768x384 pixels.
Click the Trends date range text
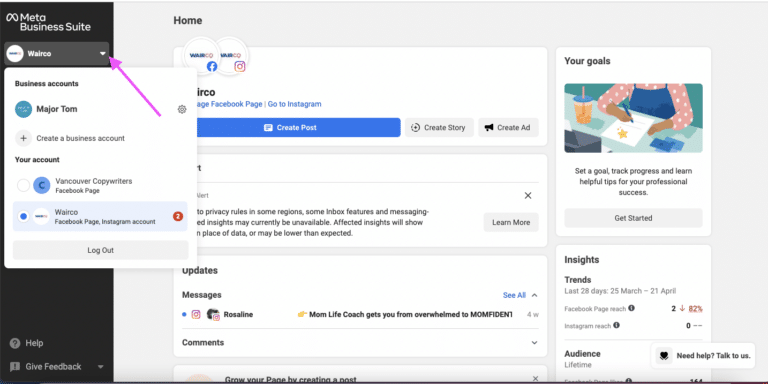click(620, 291)
